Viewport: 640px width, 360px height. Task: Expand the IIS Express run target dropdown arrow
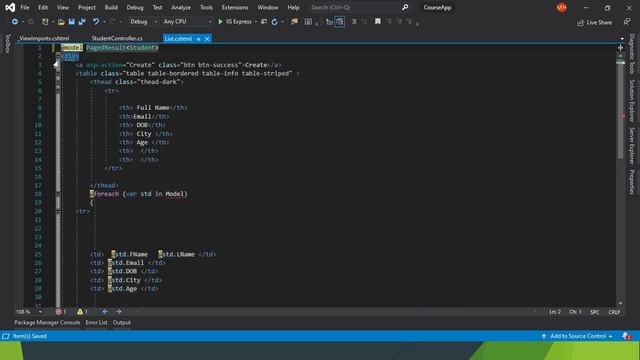click(256, 22)
